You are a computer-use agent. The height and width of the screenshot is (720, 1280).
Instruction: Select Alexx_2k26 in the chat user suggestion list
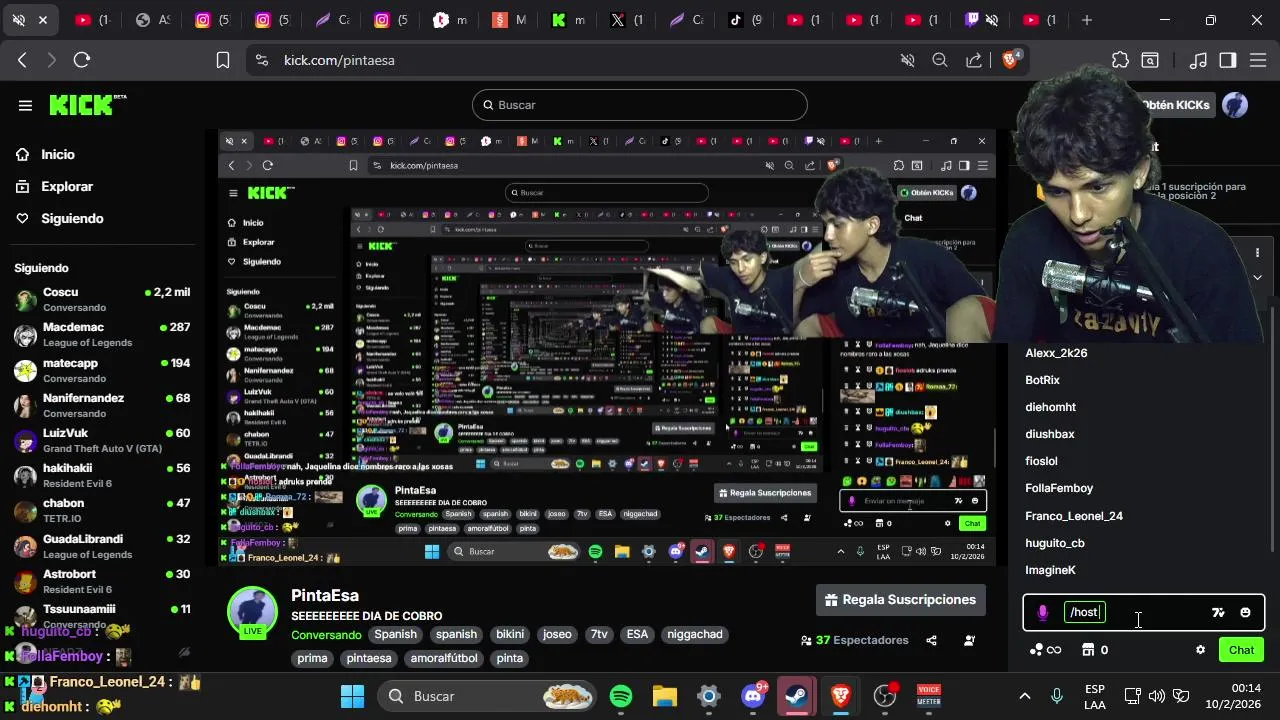tap(1056, 353)
